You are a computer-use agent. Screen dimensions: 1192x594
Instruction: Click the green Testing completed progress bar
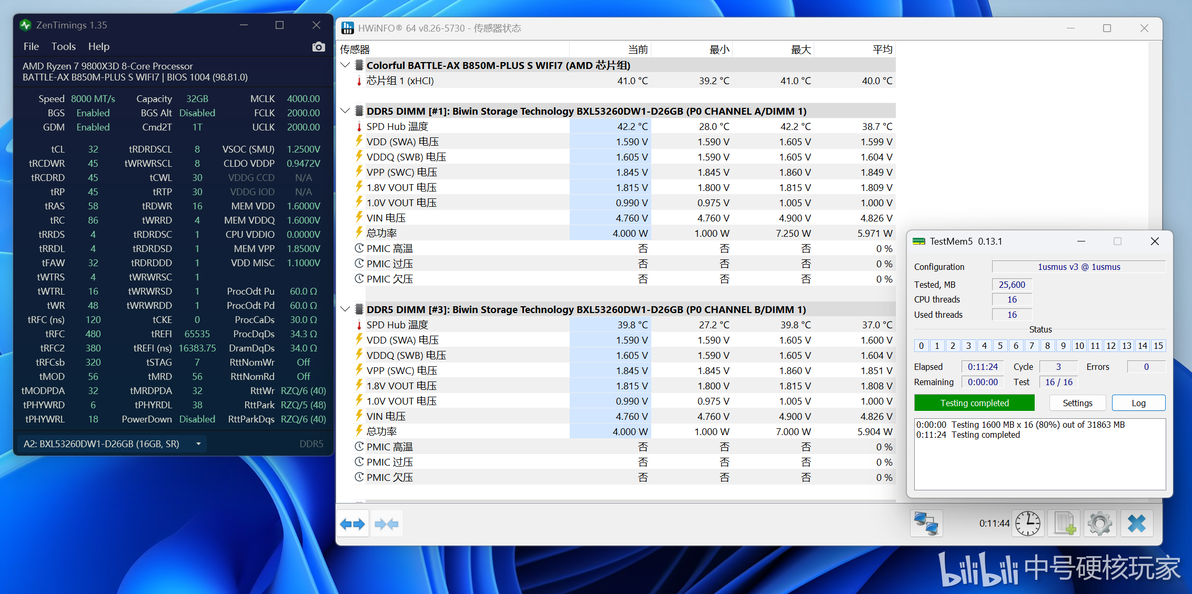click(x=974, y=403)
